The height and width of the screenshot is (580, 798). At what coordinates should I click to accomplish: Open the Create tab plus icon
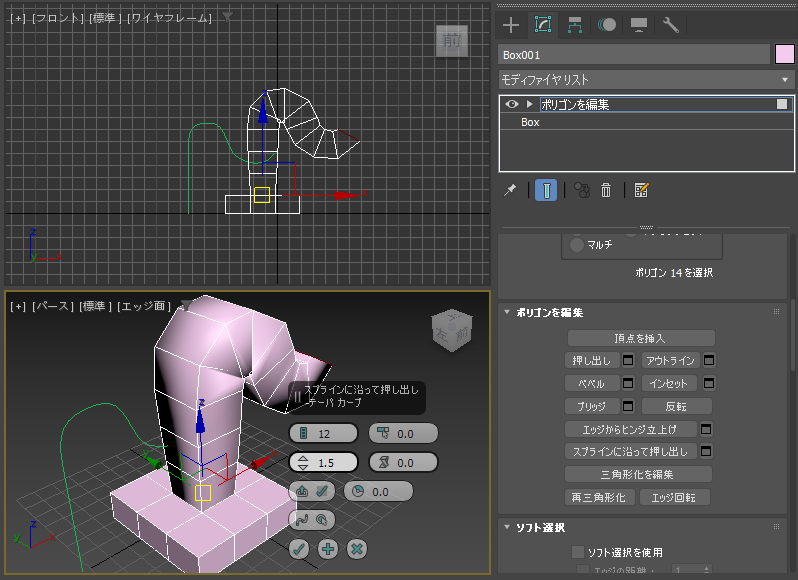click(510, 25)
